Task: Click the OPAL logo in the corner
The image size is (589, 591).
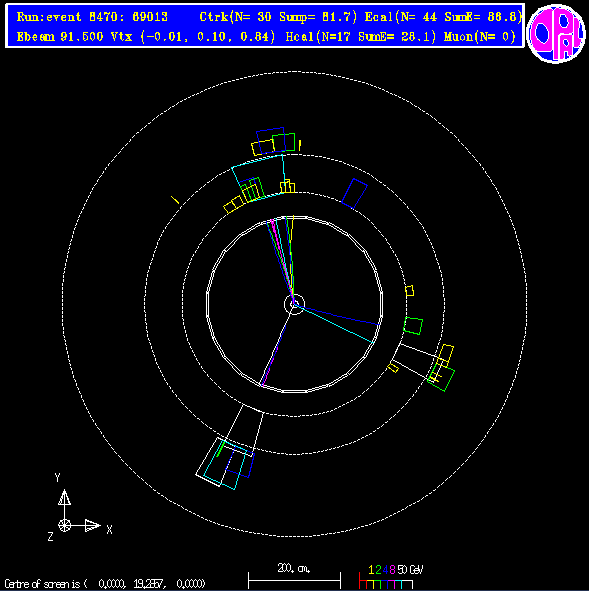Action: pos(556,34)
